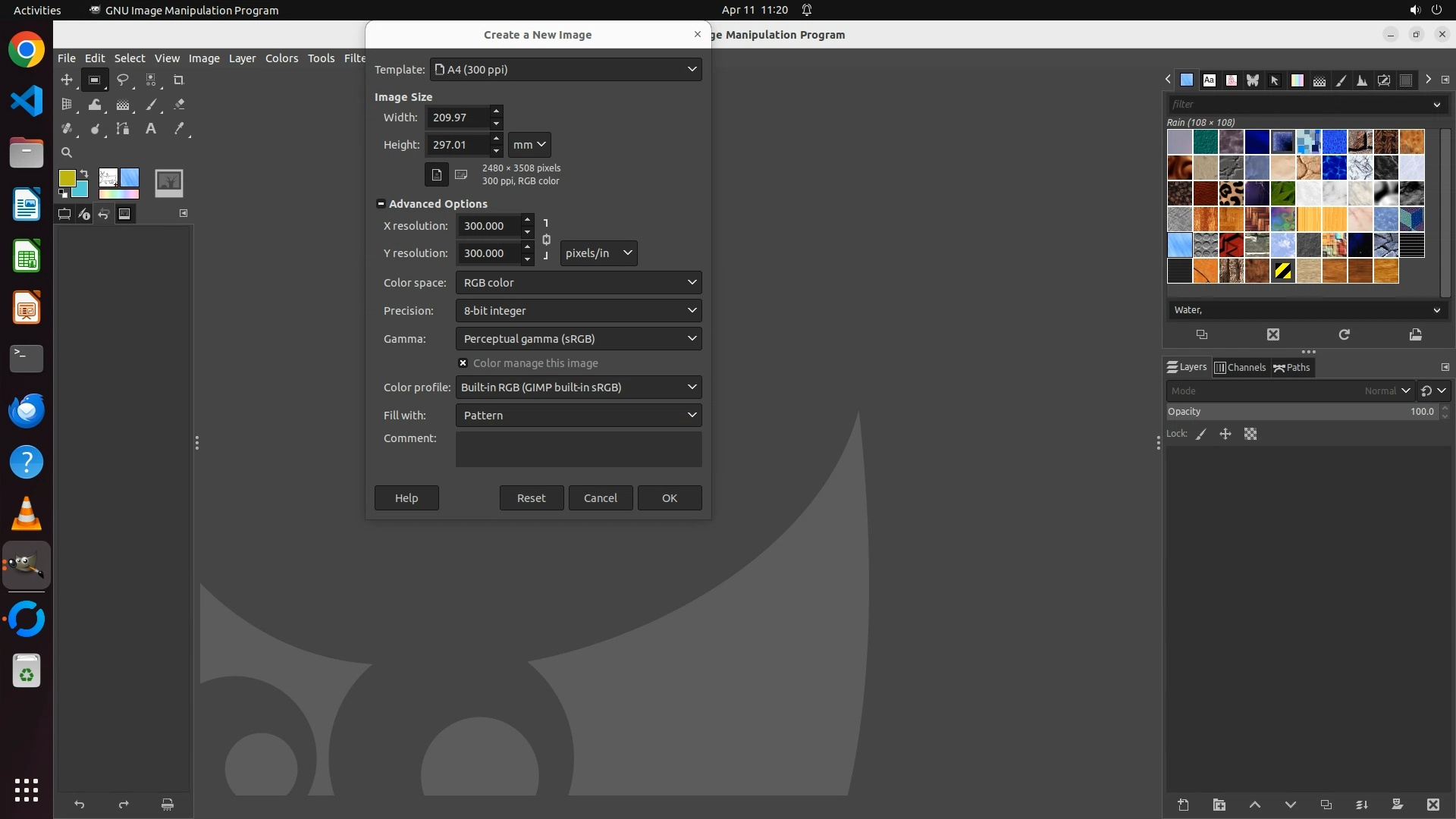Click the Zoom magnifier tool
The height and width of the screenshot is (819, 1456).
67,152
